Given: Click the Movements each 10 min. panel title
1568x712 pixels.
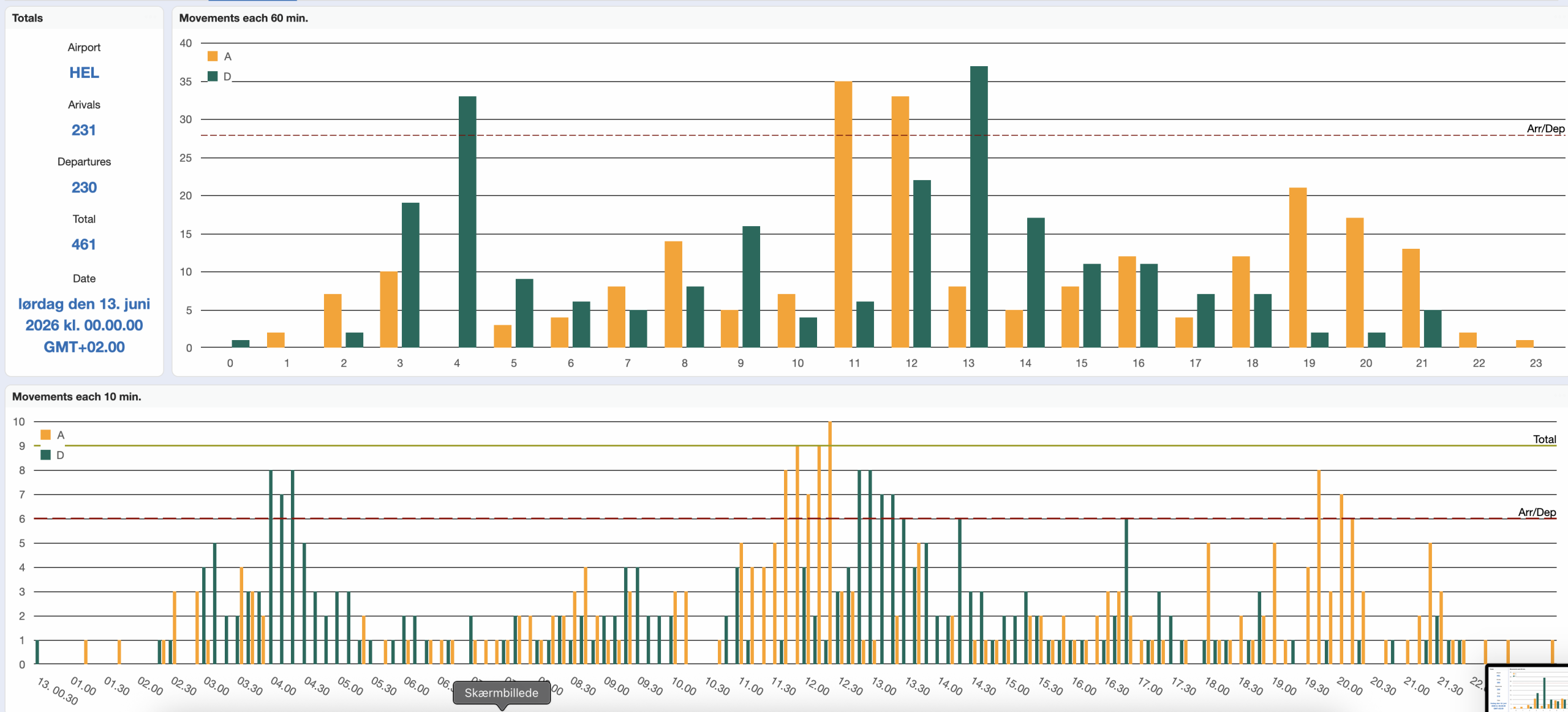Looking at the screenshot, I should [x=77, y=397].
